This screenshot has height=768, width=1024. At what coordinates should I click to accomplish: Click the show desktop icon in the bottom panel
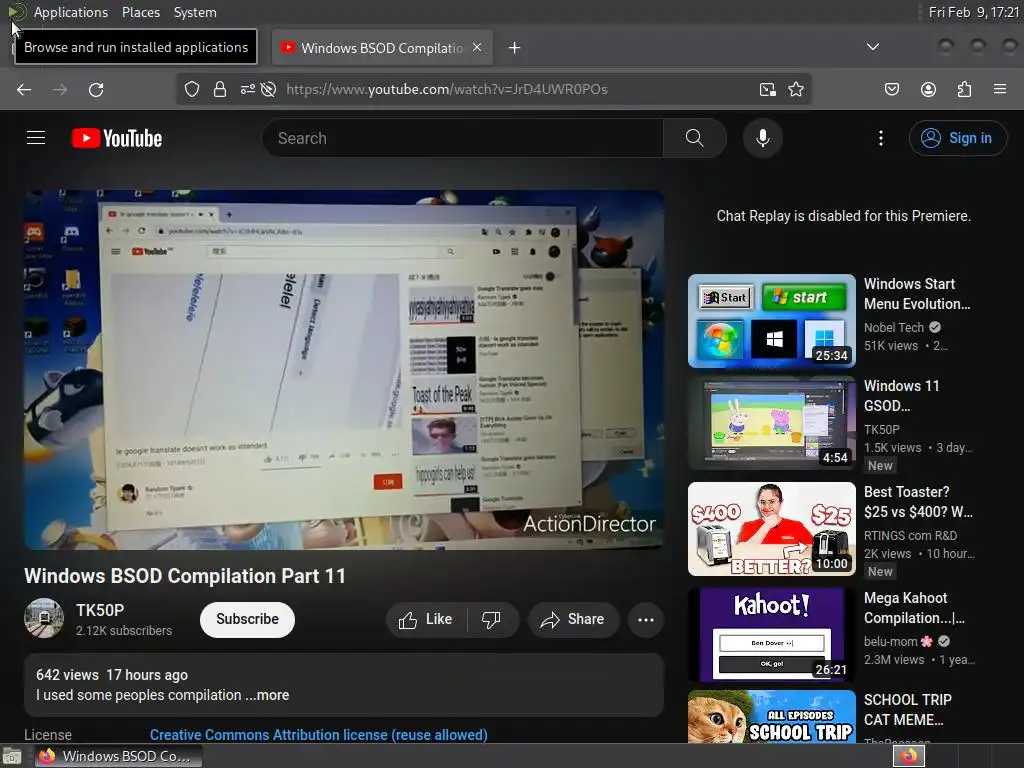(x=12, y=756)
